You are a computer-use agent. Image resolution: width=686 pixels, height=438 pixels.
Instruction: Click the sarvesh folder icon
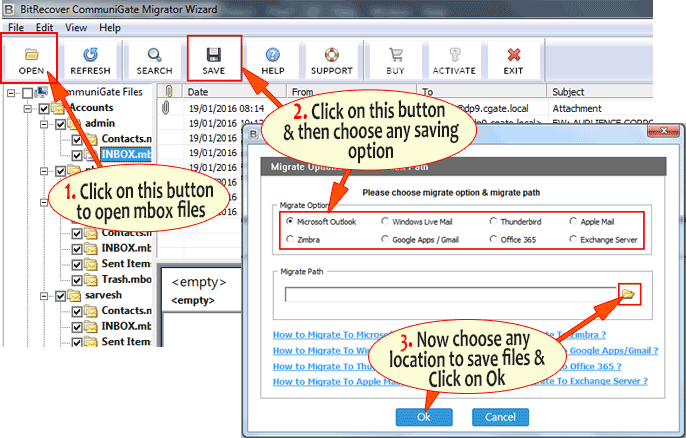(x=74, y=295)
